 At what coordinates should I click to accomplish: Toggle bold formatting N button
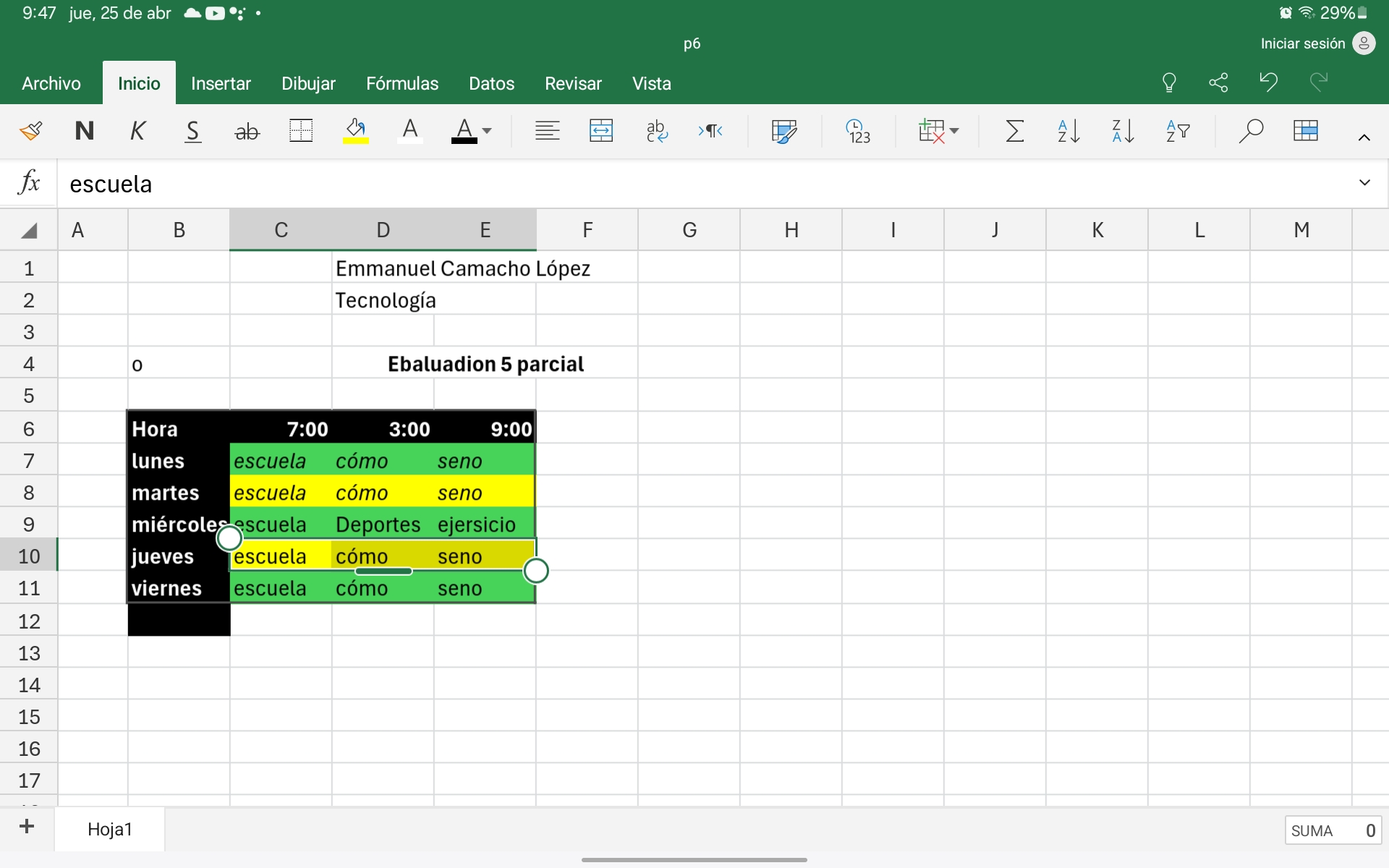point(85,131)
